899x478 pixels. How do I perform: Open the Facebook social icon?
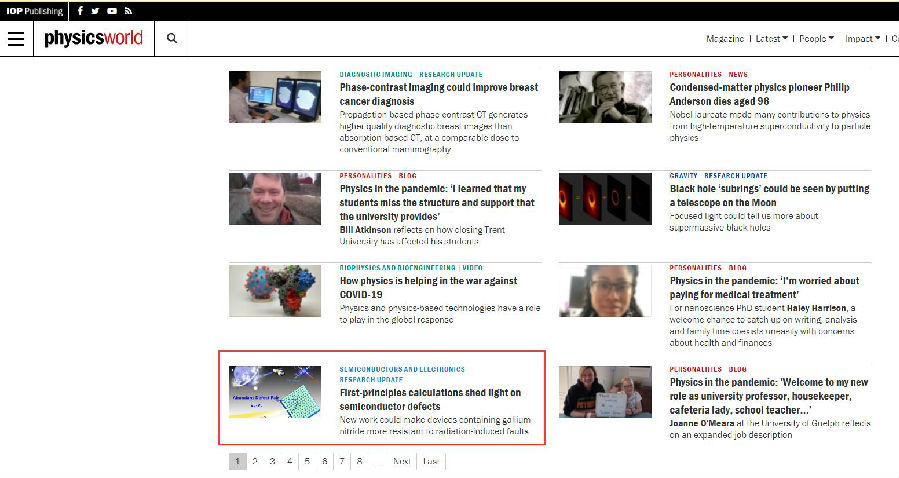tap(80, 11)
